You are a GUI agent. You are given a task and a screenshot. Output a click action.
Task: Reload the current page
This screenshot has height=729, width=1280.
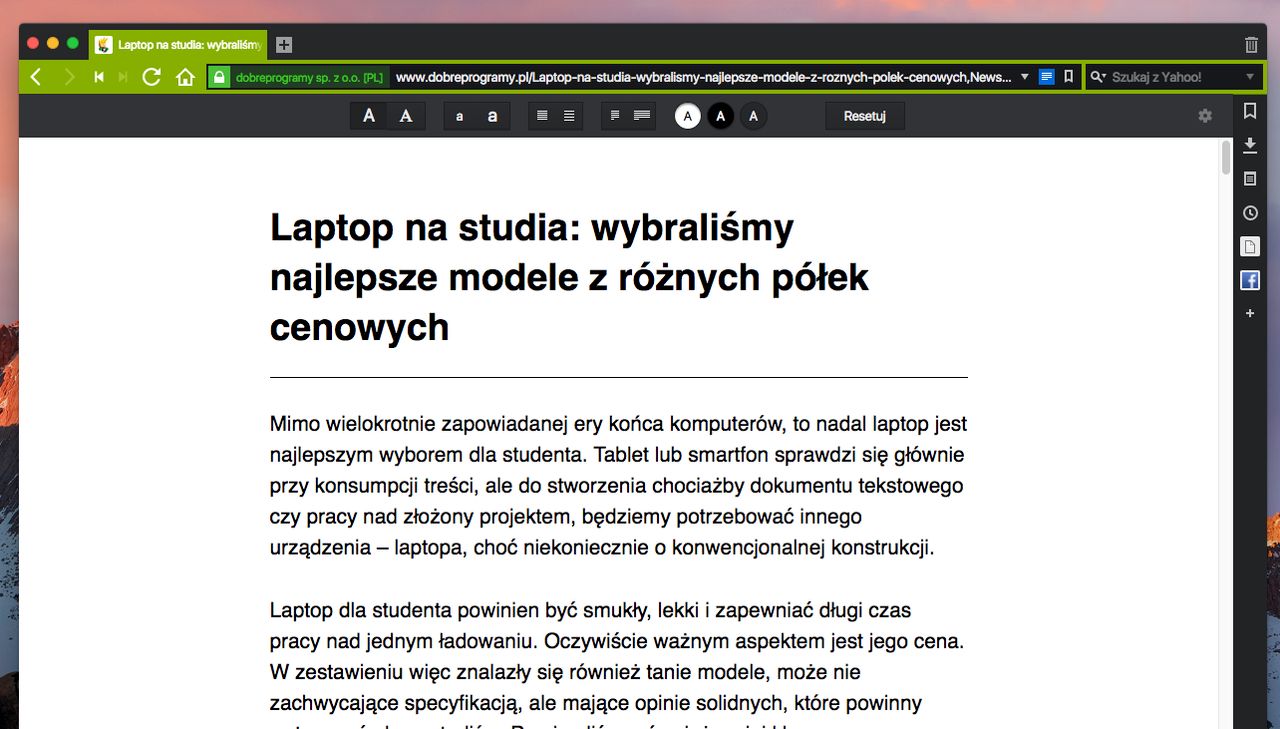point(152,77)
